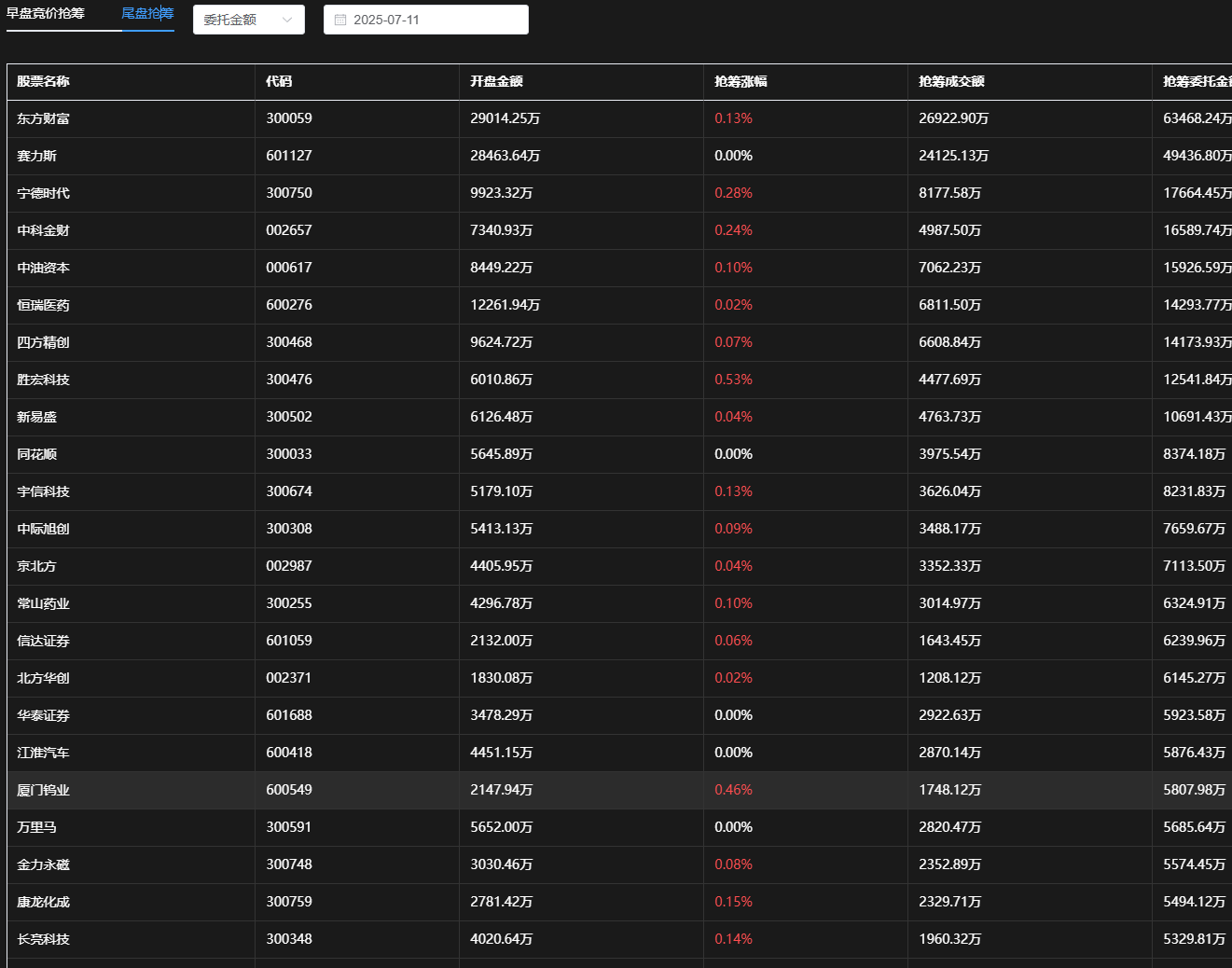
Task: Select stock name 长亮科技
Action: tap(44, 940)
